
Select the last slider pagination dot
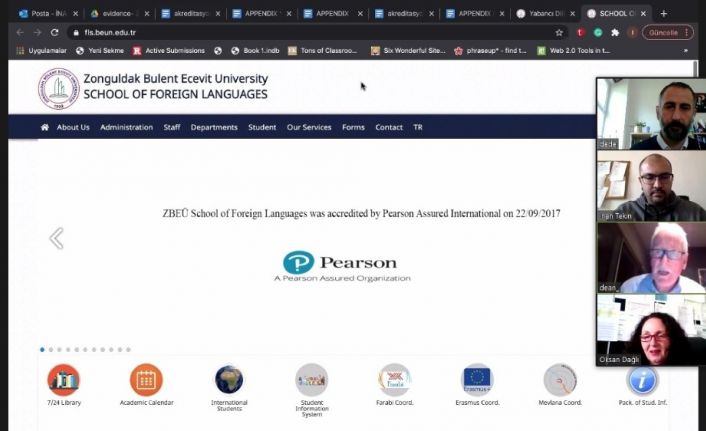pos(128,349)
